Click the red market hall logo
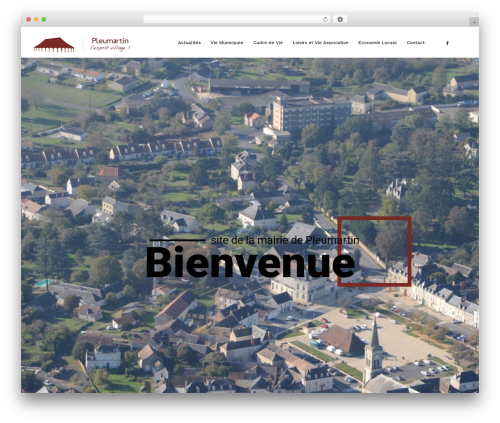The height and width of the screenshot is (423, 500). point(54,45)
